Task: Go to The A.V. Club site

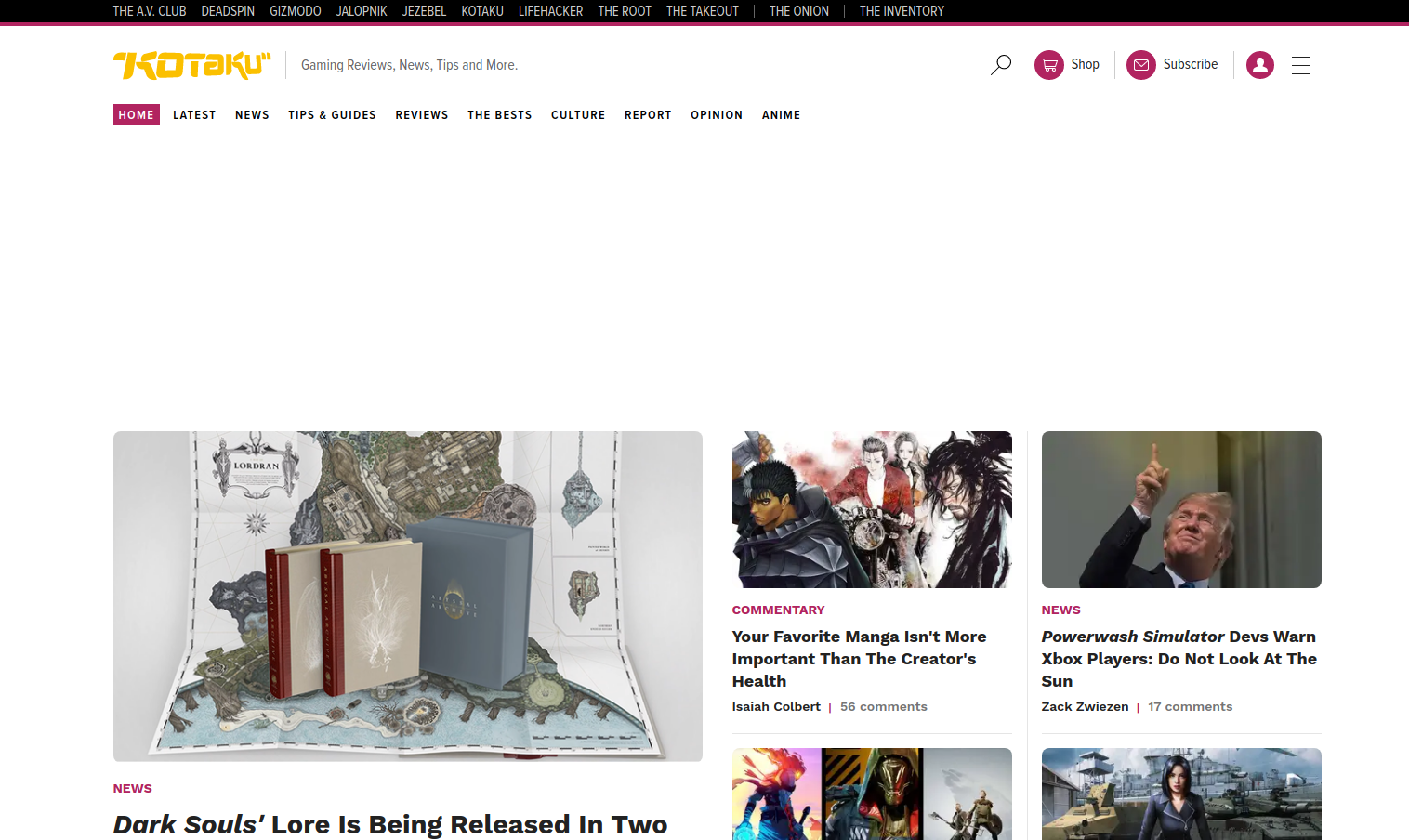Action: (x=150, y=11)
